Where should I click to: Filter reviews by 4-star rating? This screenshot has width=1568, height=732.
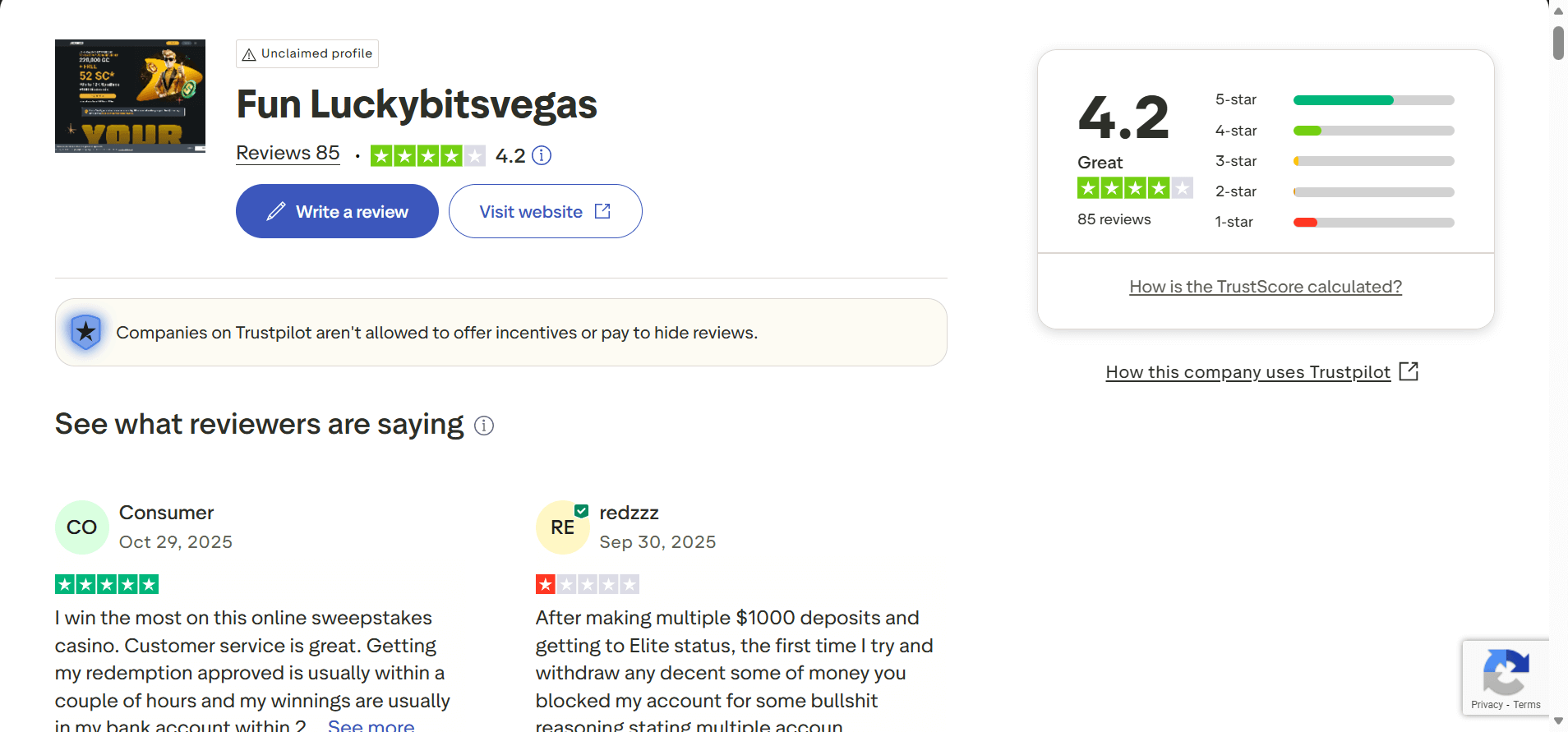[1373, 131]
